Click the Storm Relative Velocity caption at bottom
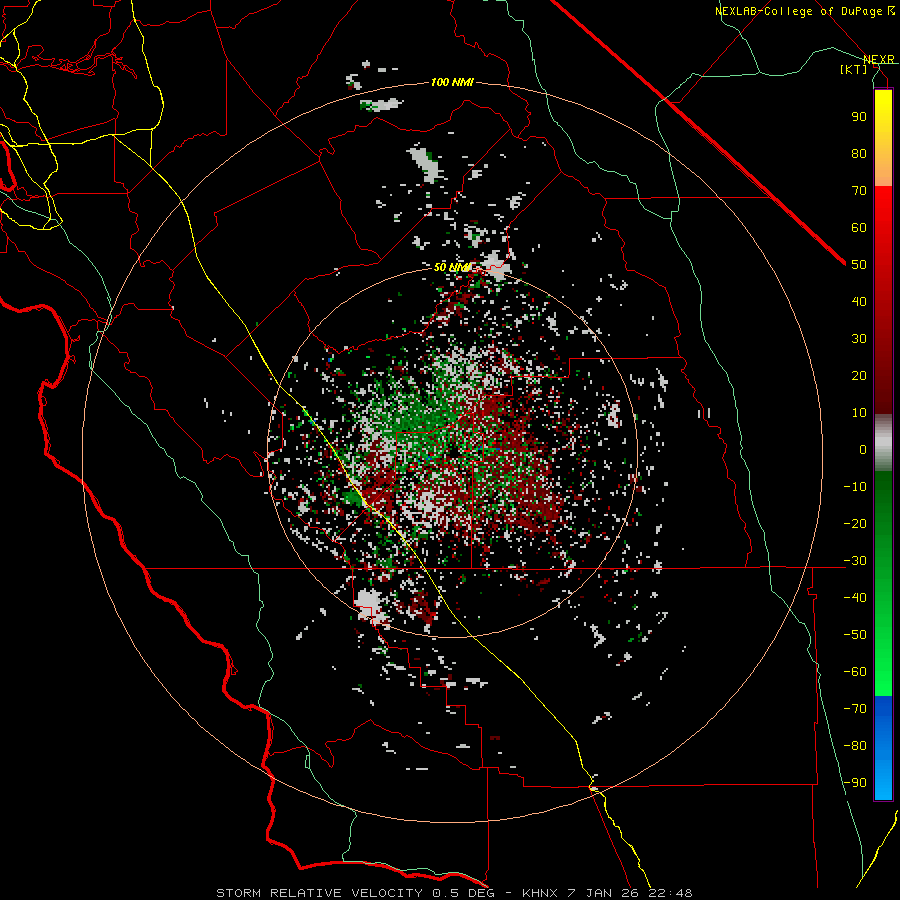Image resolution: width=900 pixels, height=900 pixels. [455, 893]
